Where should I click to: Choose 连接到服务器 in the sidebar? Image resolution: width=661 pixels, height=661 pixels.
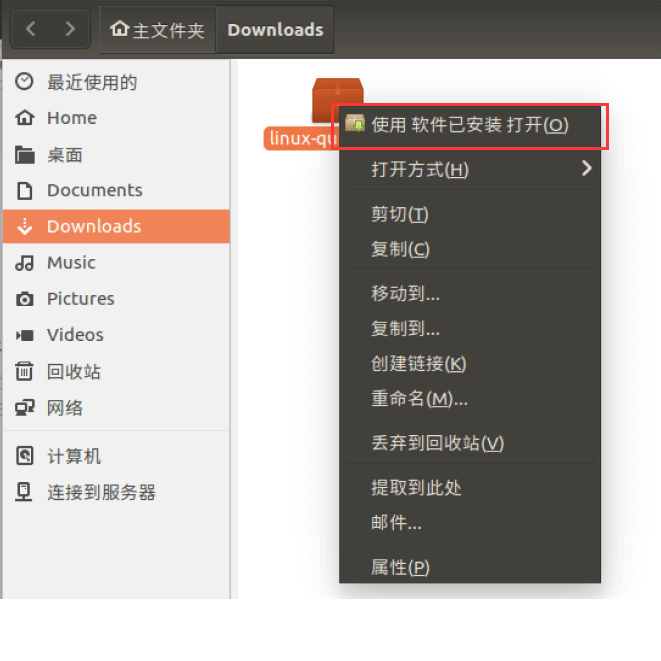click(116, 492)
